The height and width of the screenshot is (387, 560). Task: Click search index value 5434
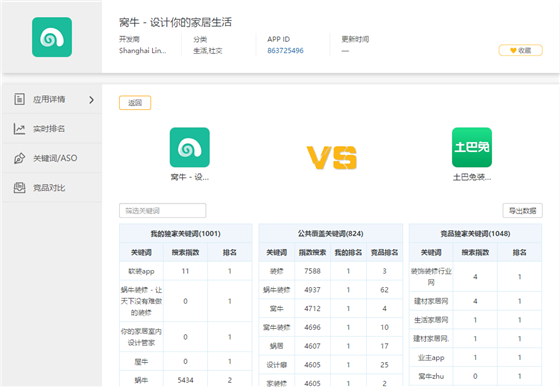(185, 380)
